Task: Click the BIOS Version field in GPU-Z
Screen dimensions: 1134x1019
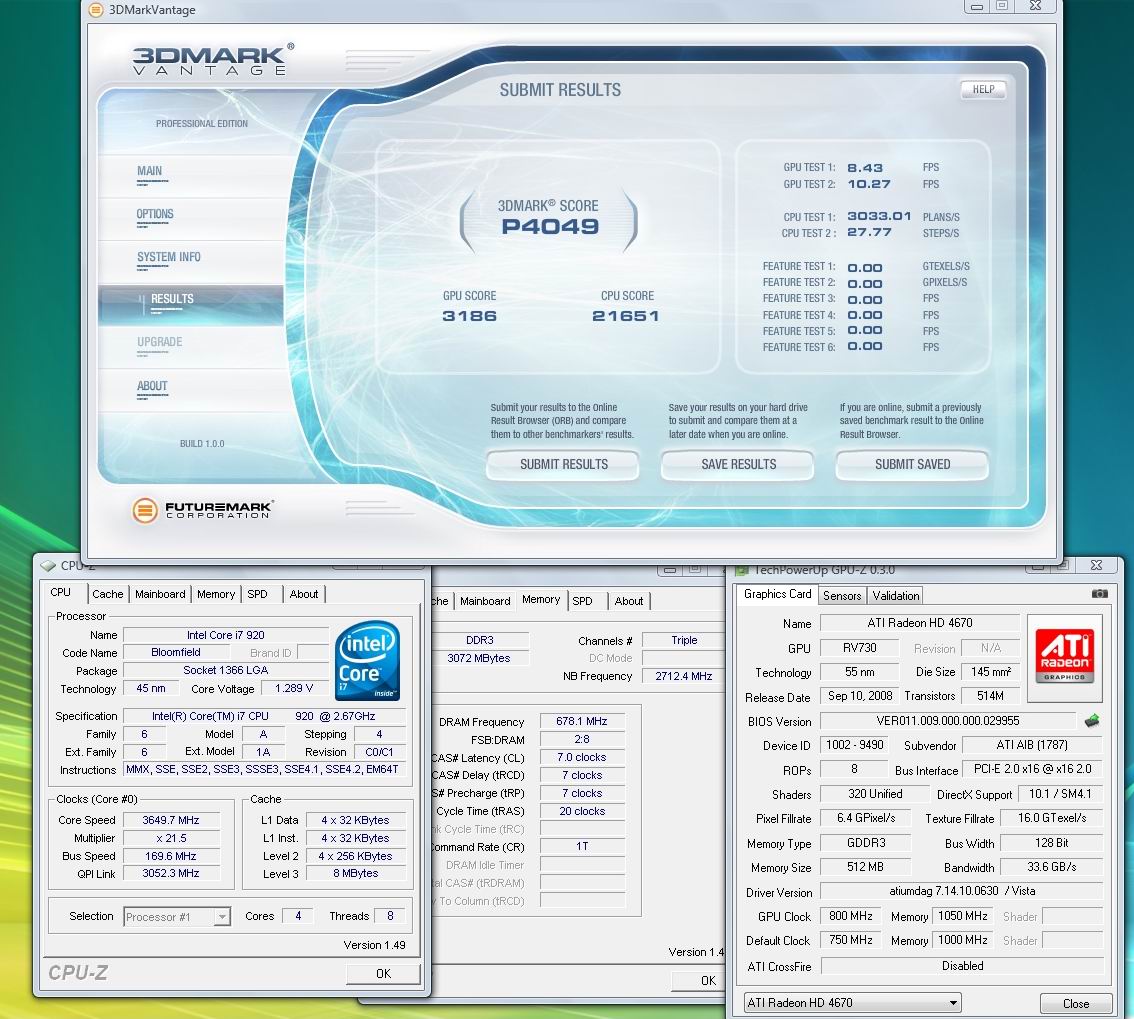Action: [947, 721]
